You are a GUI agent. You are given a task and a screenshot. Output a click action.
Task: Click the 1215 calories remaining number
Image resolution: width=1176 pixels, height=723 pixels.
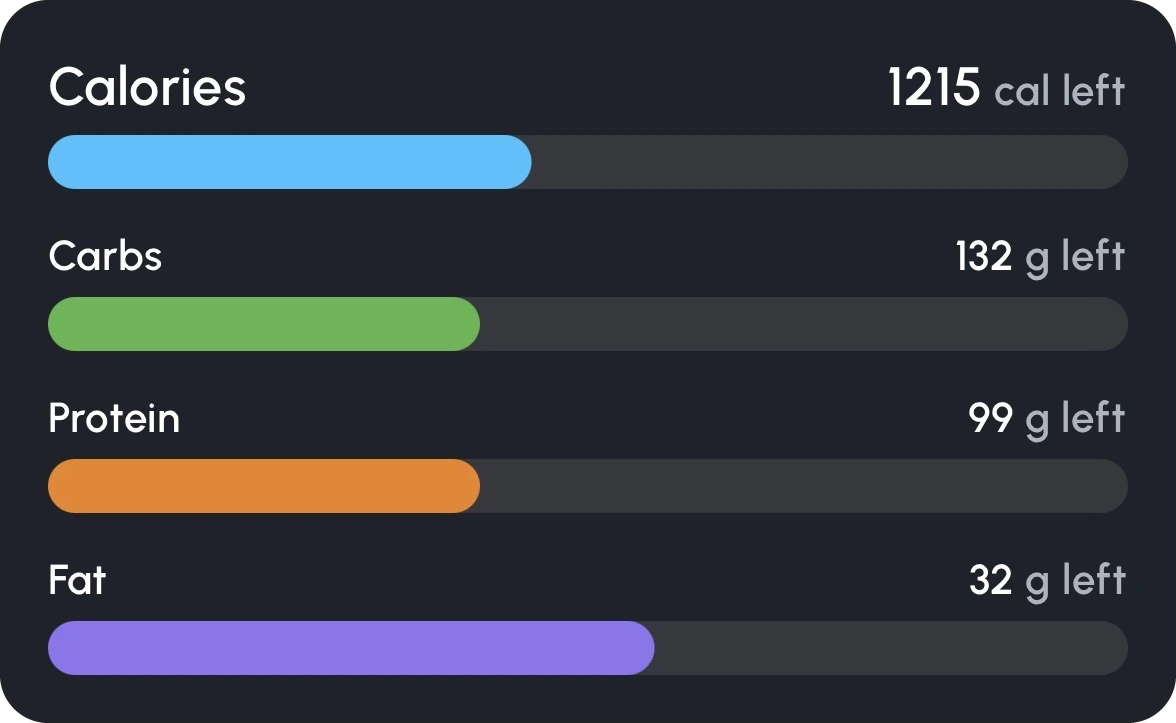click(x=934, y=87)
